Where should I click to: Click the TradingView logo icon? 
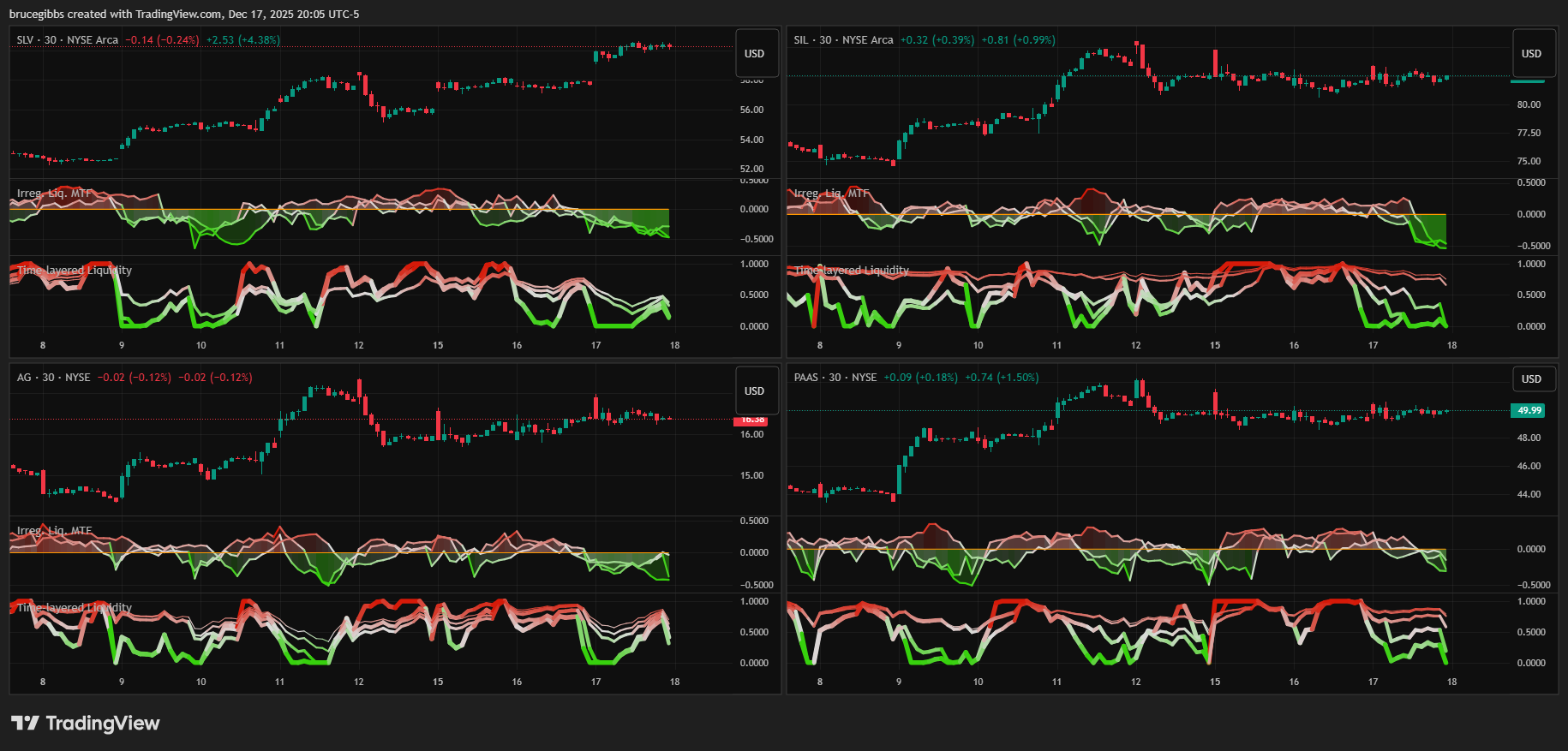tap(25, 723)
